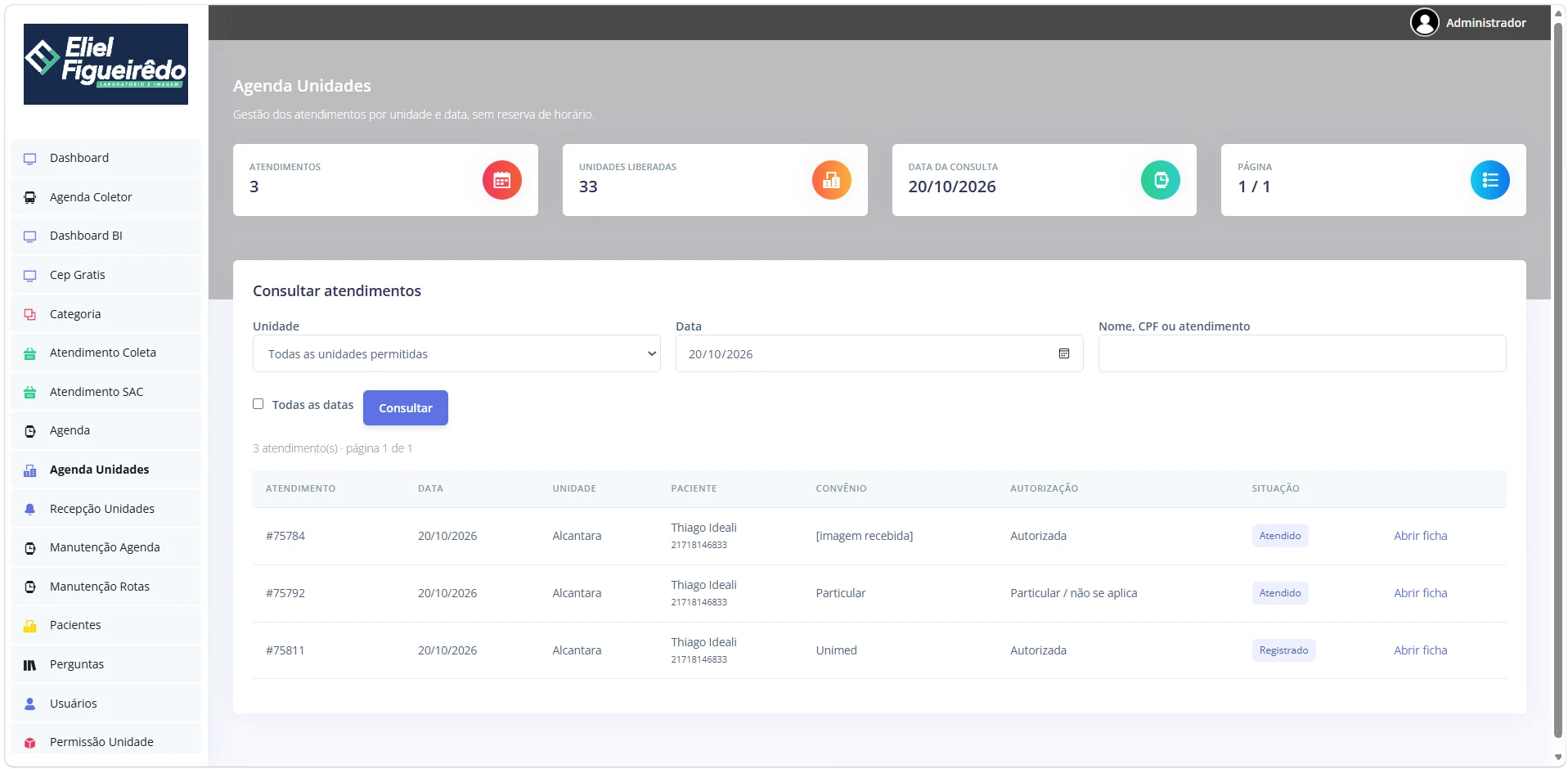Click the Registrado status badge

coord(1283,650)
